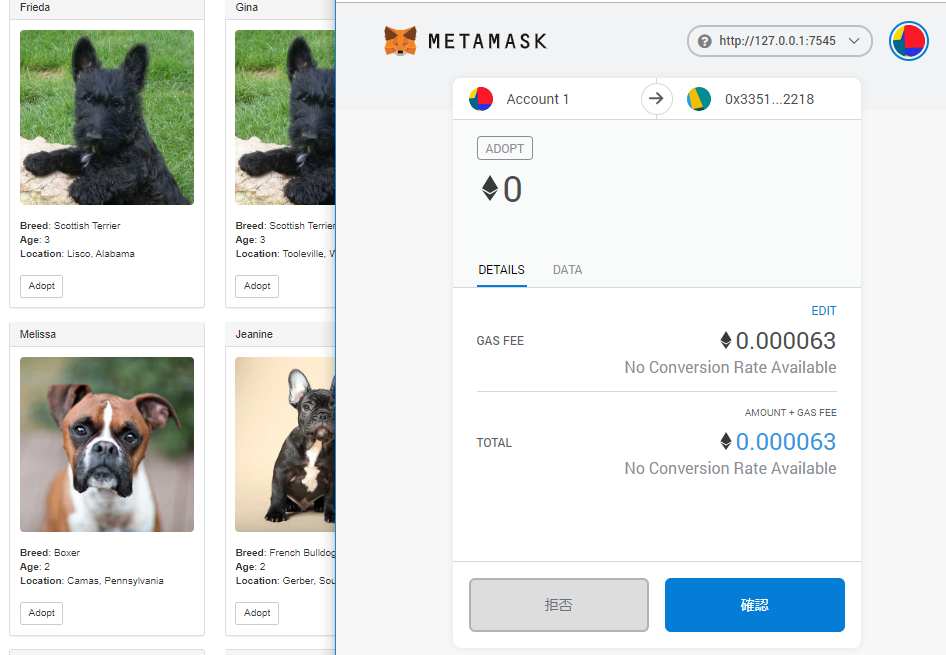Click the Ethereum icon beside amount 0
This screenshot has height=655, width=946.
pyautogui.click(x=490, y=188)
